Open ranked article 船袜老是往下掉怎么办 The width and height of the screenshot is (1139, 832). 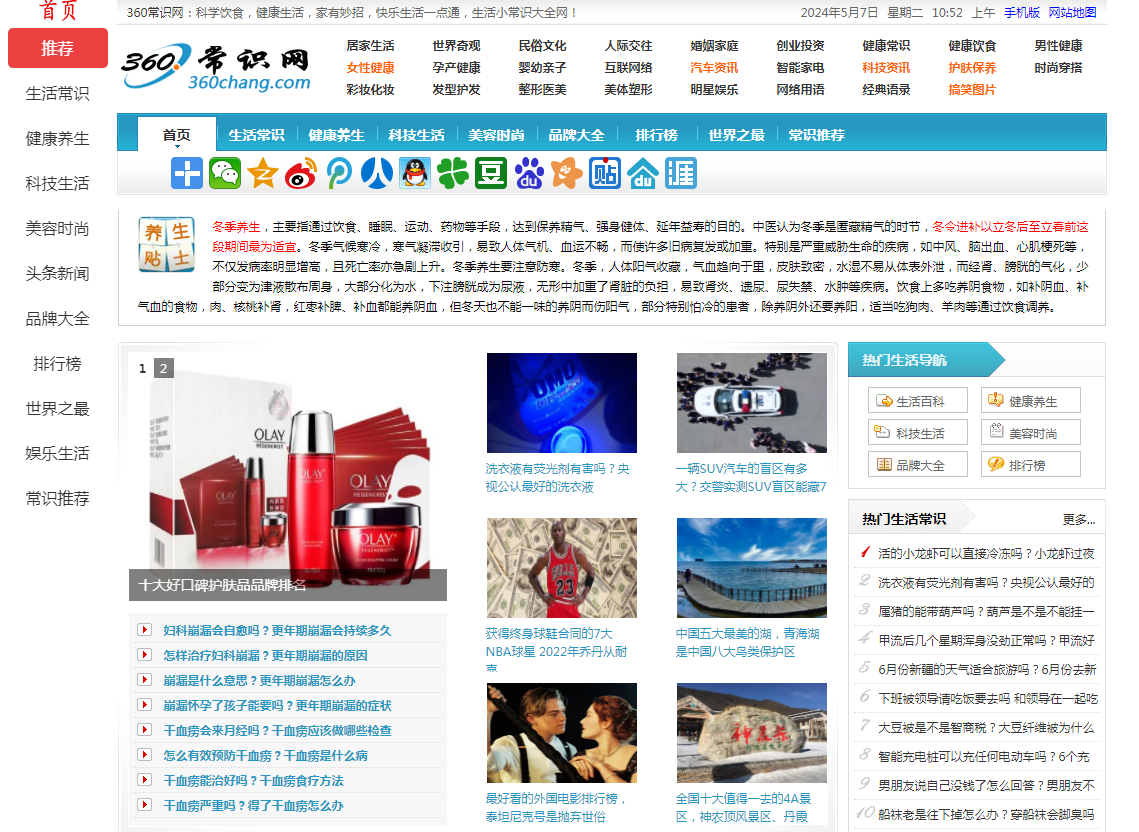986,815
